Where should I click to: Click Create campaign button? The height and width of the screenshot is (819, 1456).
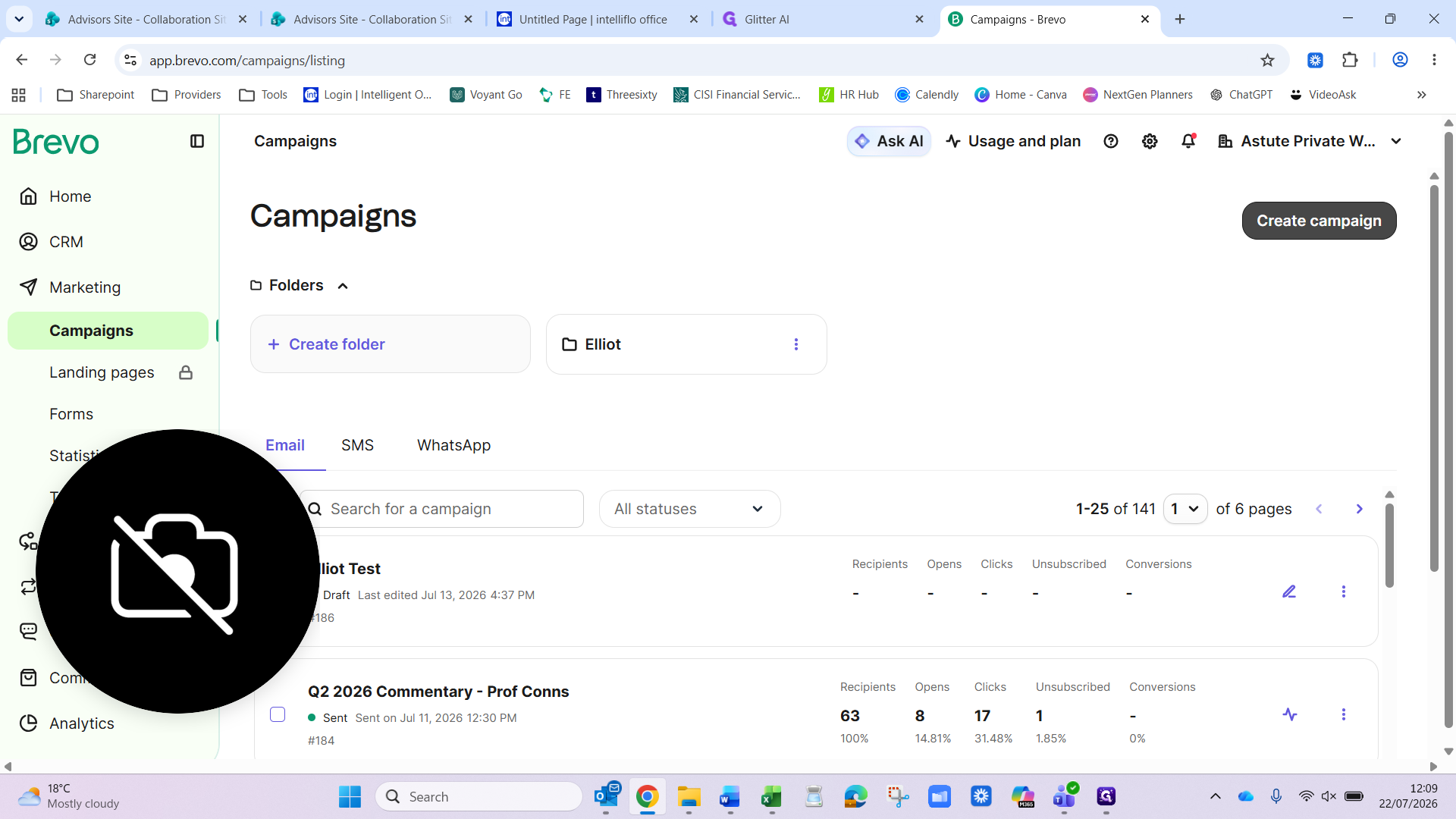[x=1319, y=221]
